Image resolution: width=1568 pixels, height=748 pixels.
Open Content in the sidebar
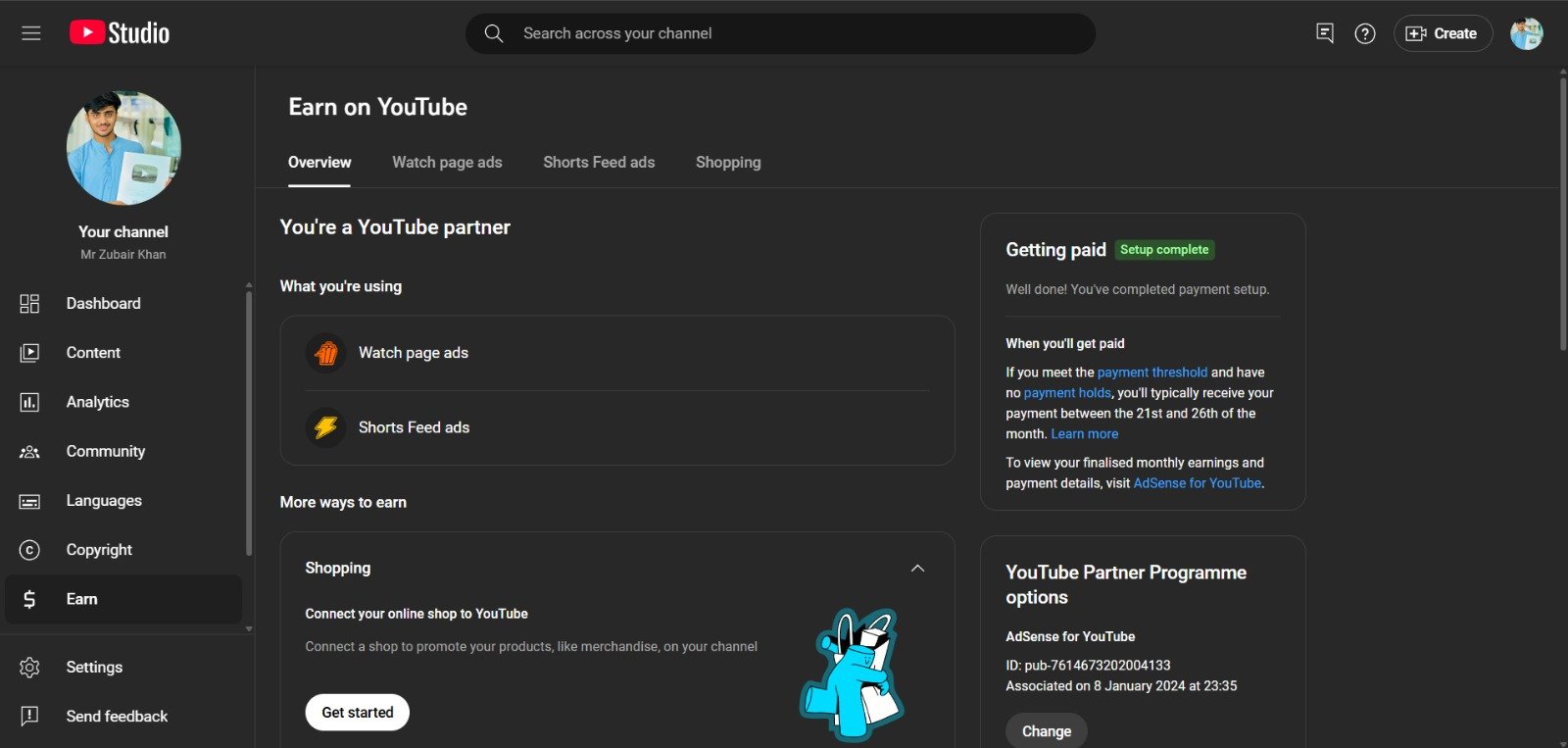[123, 353]
